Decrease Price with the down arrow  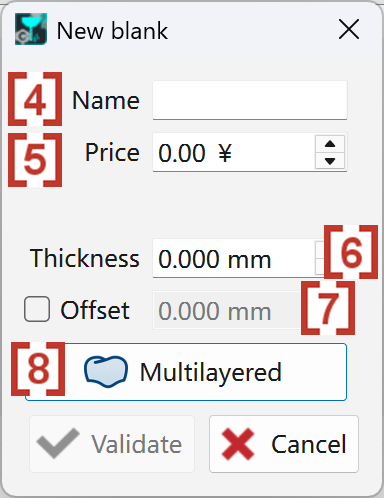pyautogui.click(x=330, y=161)
